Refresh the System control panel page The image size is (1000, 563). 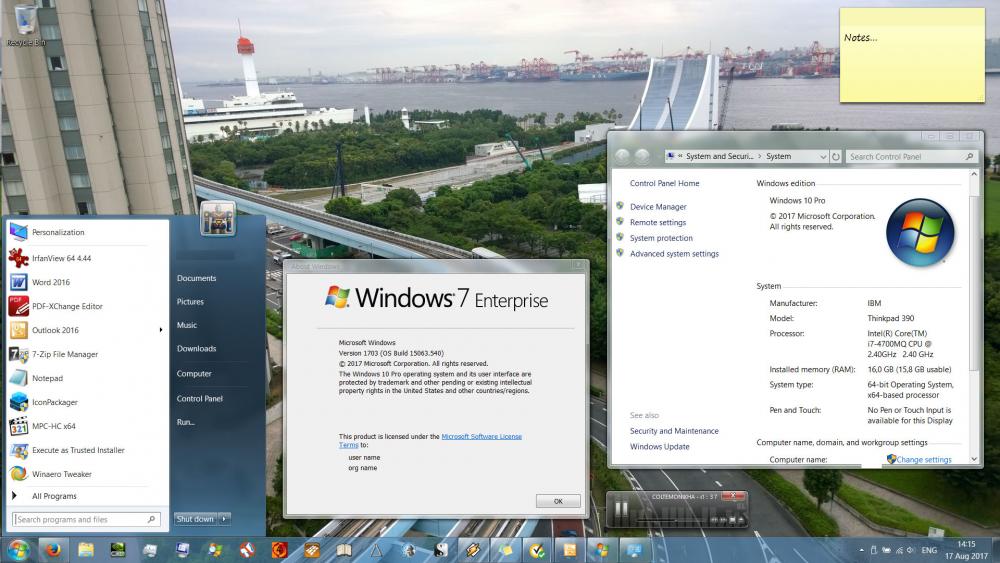point(835,156)
